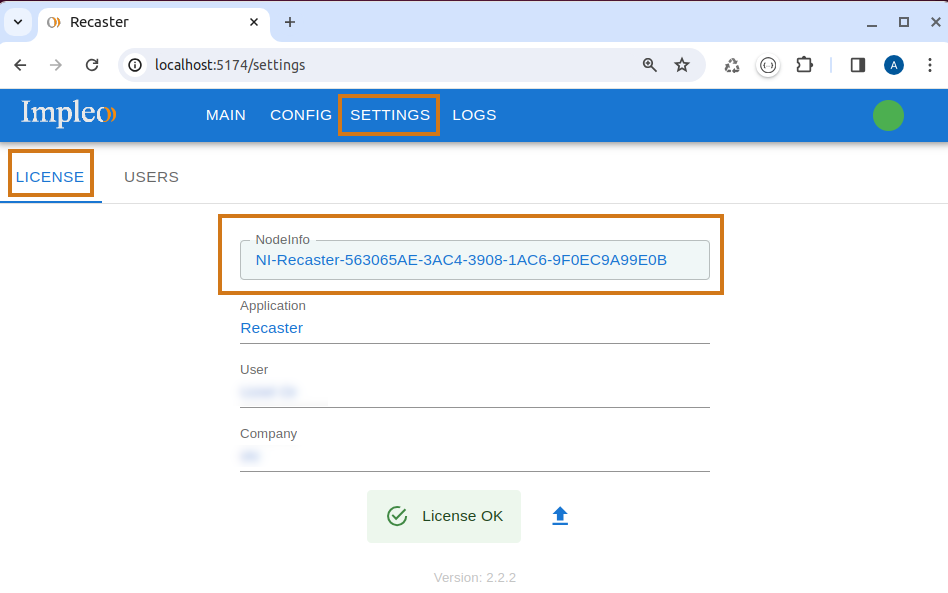The width and height of the screenshot is (948, 593).
Task: Close the Recaster browser tab
Action: click(254, 22)
